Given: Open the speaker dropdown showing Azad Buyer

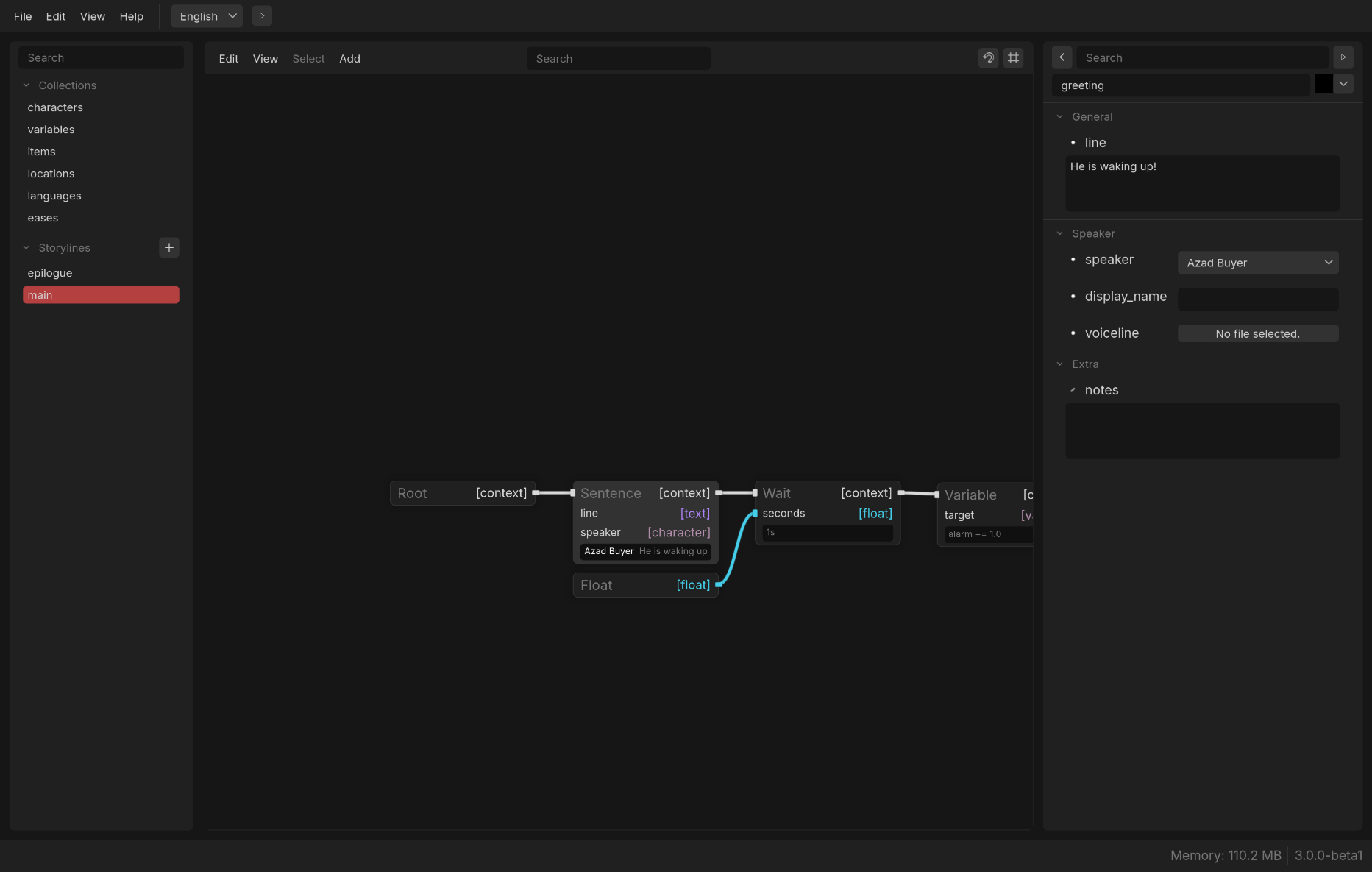Looking at the screenshot, I should (1258, 263).
